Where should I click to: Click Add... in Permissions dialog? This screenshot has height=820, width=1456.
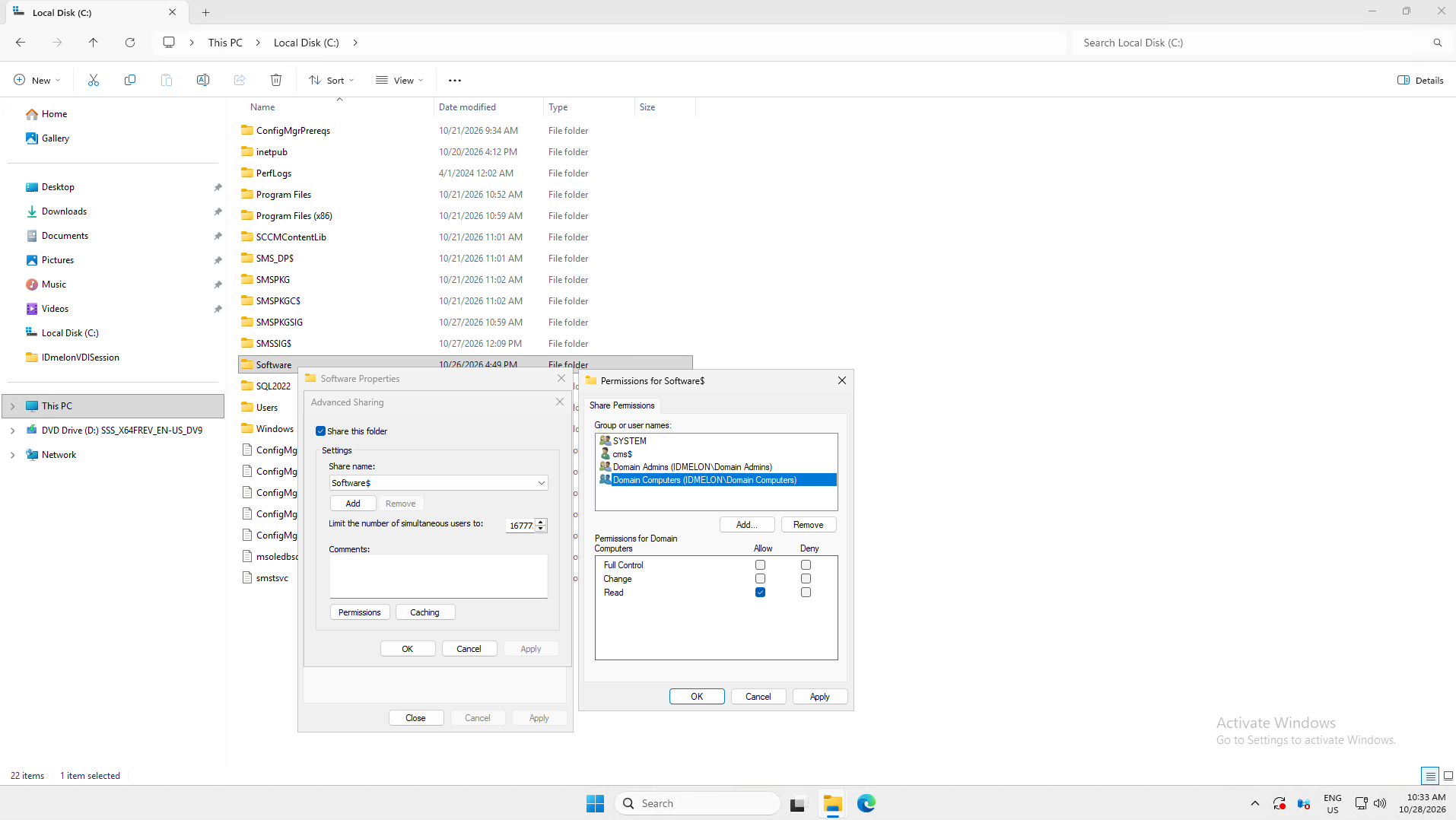tap(747, 525)
